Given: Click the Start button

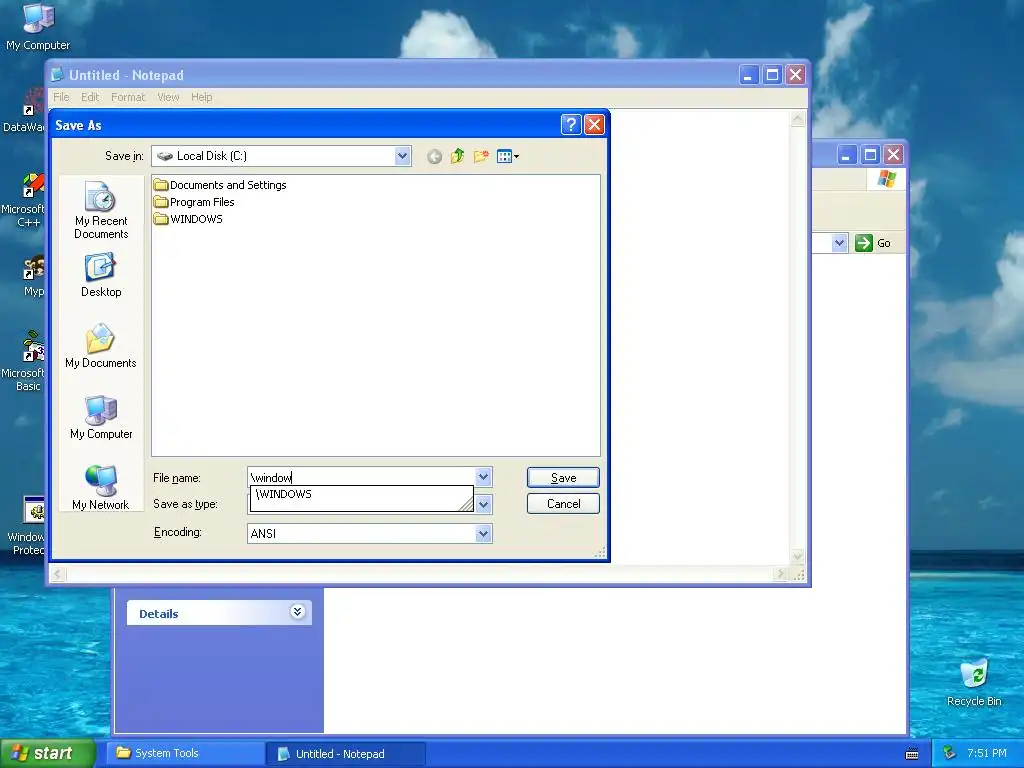Looking at the screenshot, I should click(47, 753).
